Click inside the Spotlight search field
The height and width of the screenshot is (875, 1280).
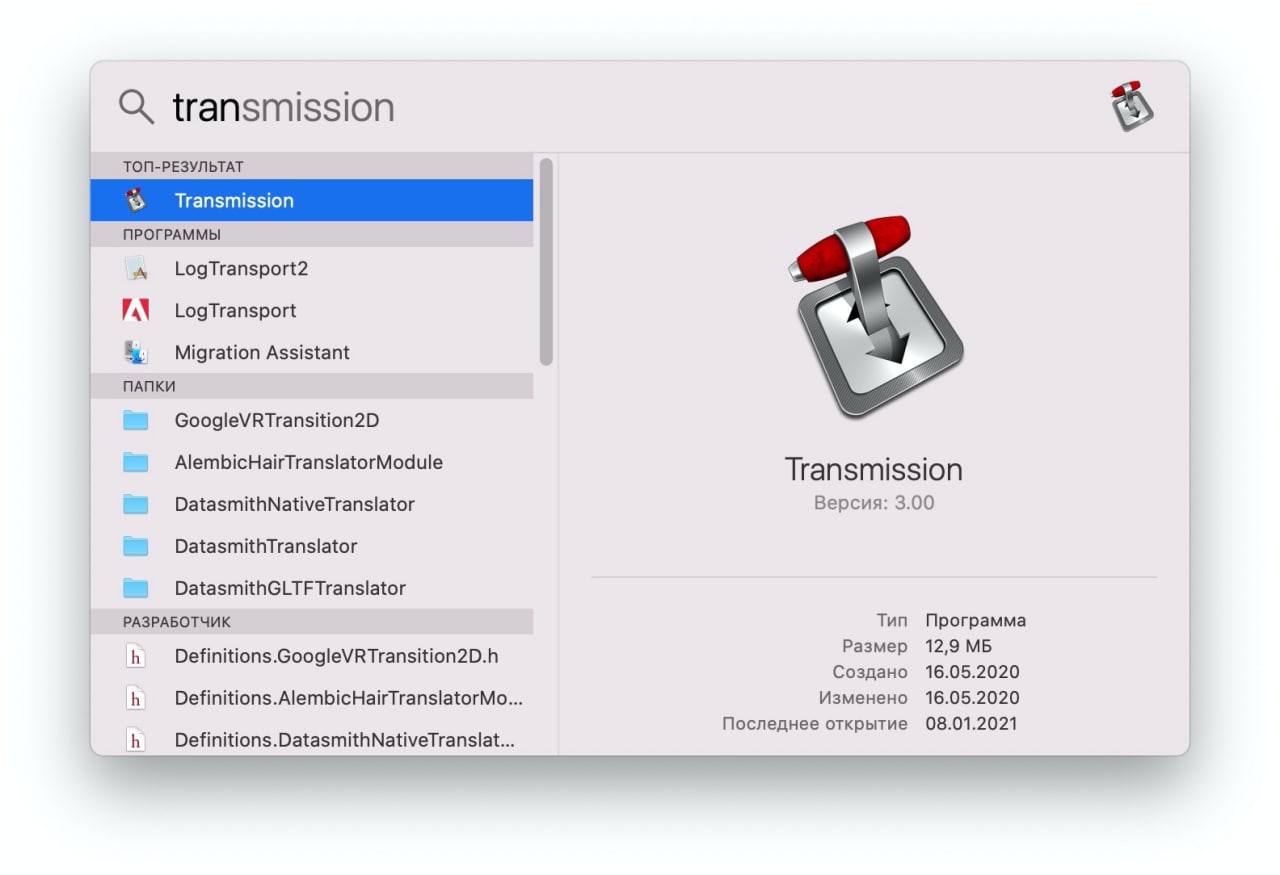point(630,107)
